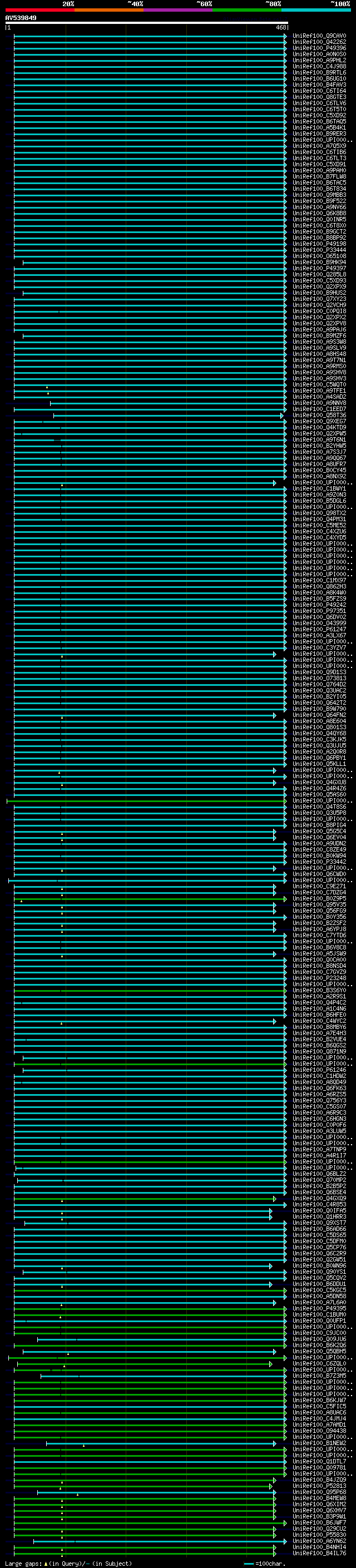Viewport: 356px width, 1568px height.
Task: Select UniRef100_B4FAV3 entry
Action: point(319,85)
